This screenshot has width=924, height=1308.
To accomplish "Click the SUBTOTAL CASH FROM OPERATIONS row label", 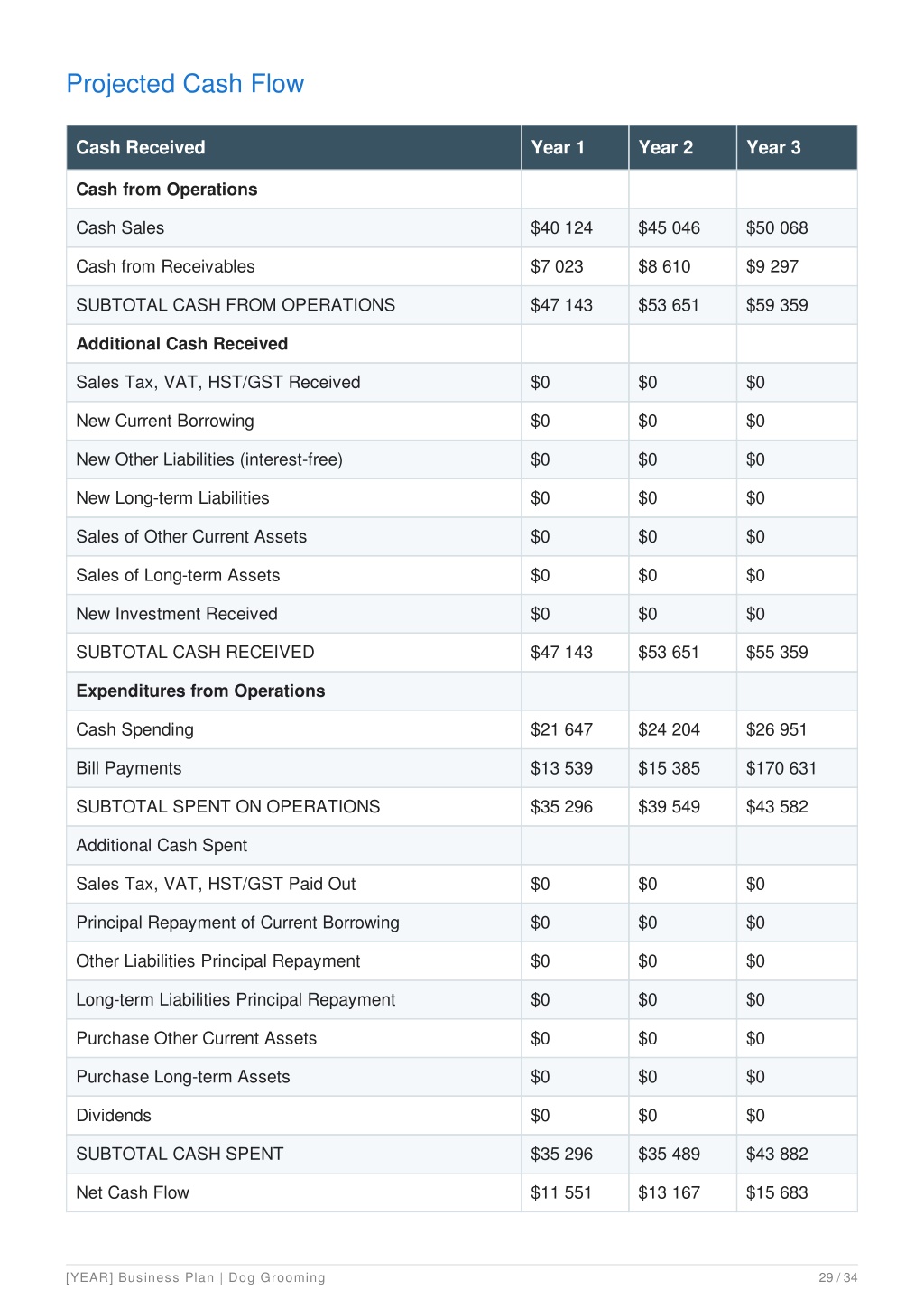I will tap(236, 305).
